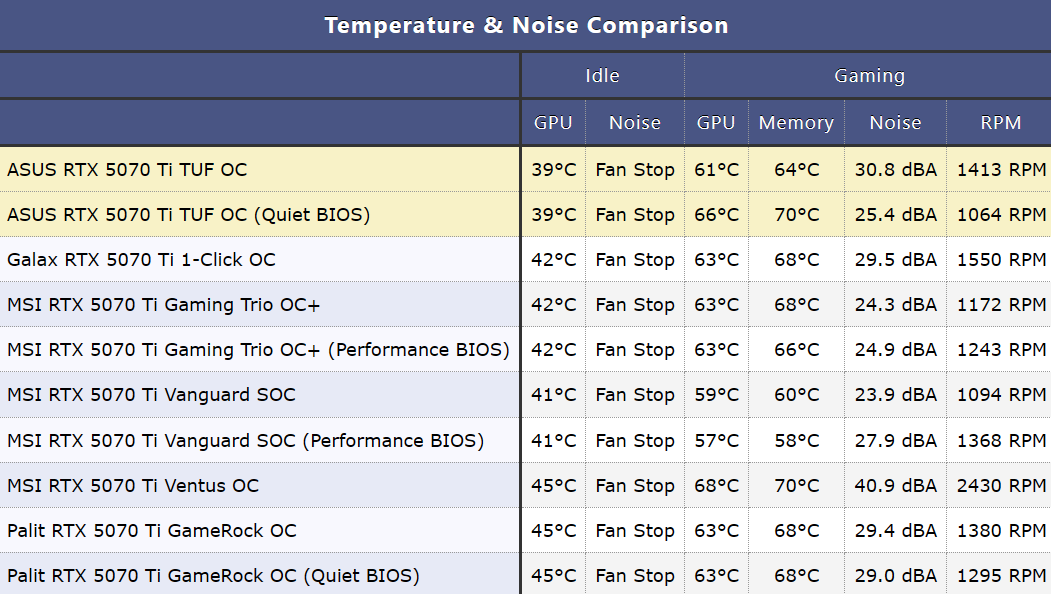Click the 1064 RPM value
This screenshot has width=1051, height=594.
(x=1001, y=215)
